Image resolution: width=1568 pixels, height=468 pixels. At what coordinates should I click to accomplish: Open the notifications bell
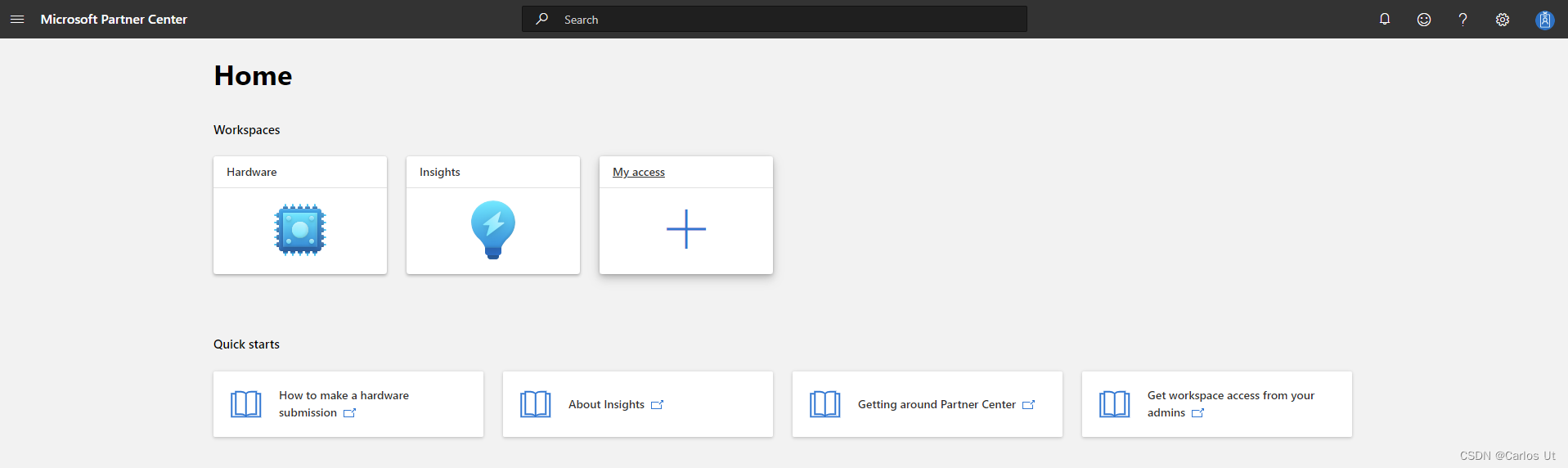[1385, 19]
